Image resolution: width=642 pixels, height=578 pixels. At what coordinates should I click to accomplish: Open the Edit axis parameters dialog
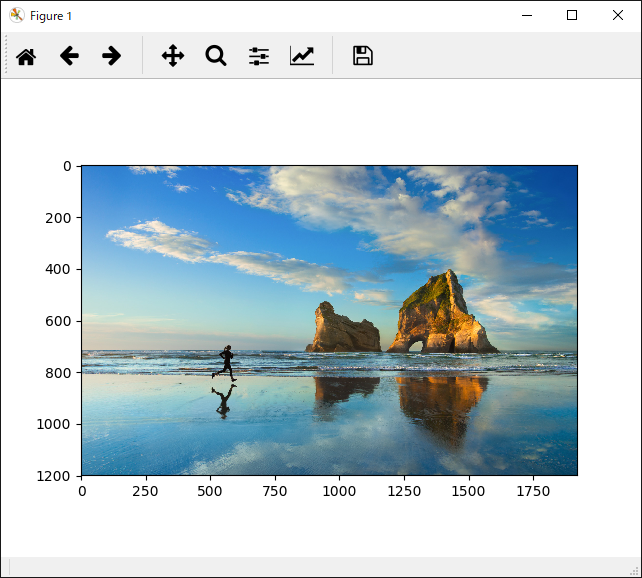click(302, 56)
